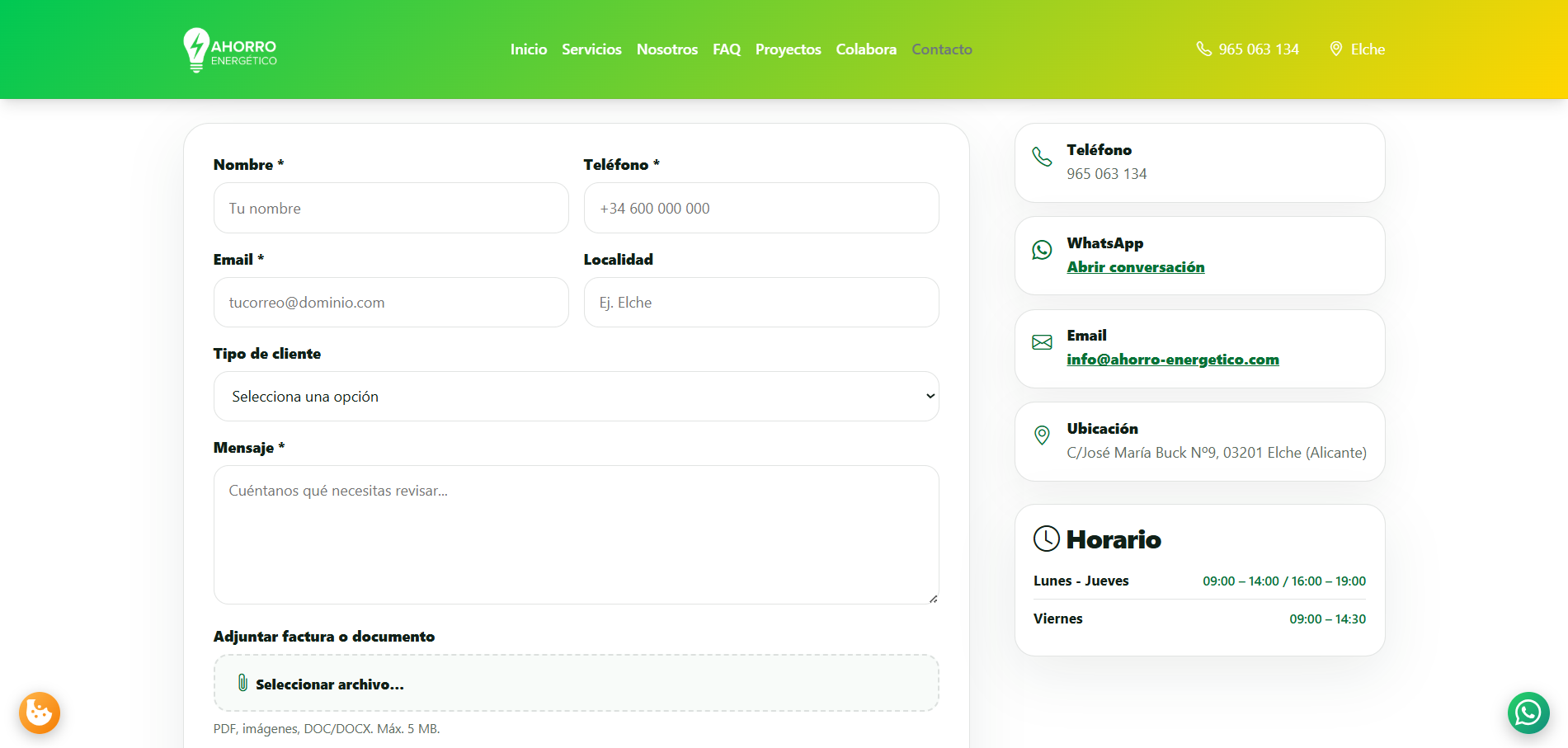The width and height of the screenshot is (1568, 748).
Task: Click the WhatsApp icon in contact card
Action: click(x=1042, y=250)
